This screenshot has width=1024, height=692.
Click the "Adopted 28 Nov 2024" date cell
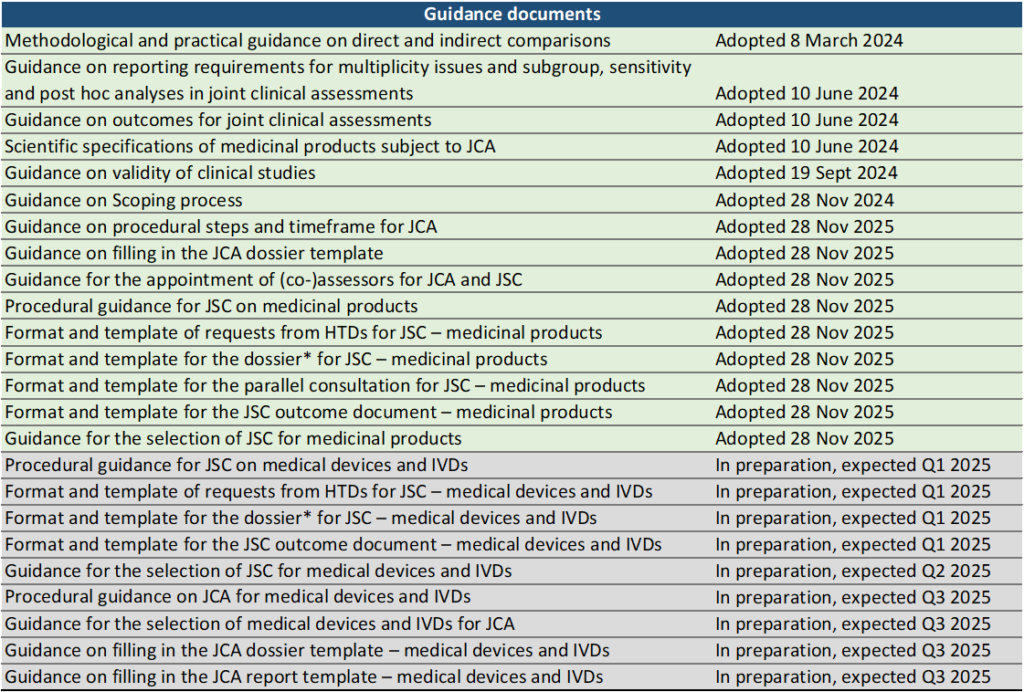point(804,200)
